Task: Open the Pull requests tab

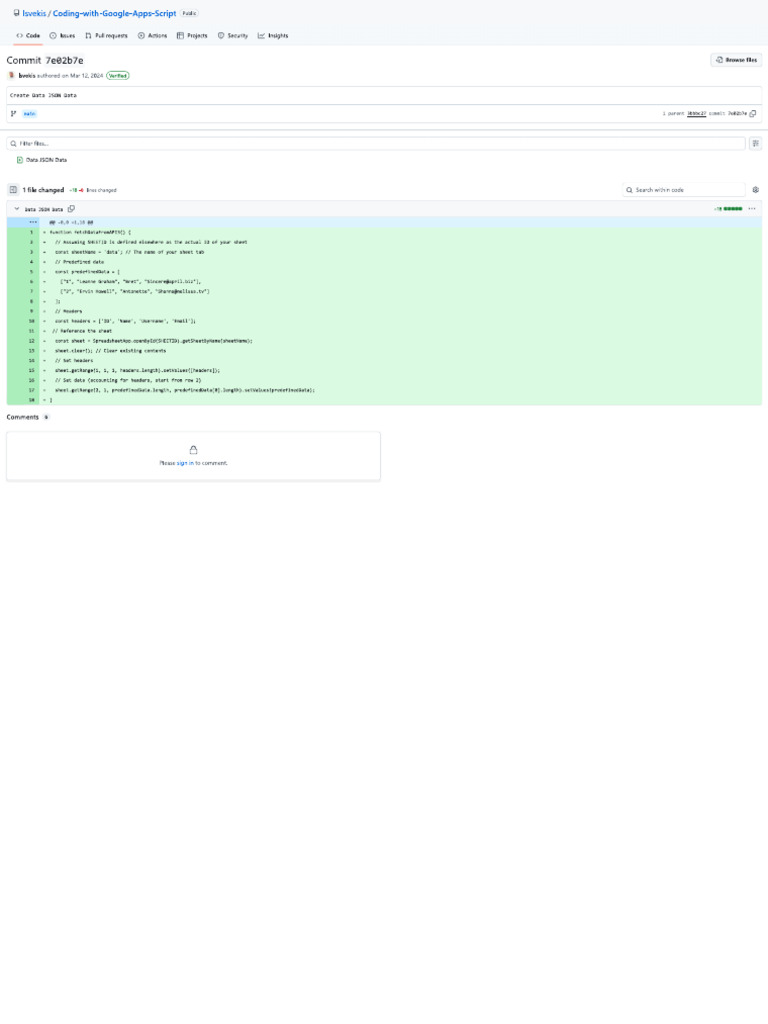Action: [x=106, y=36]
